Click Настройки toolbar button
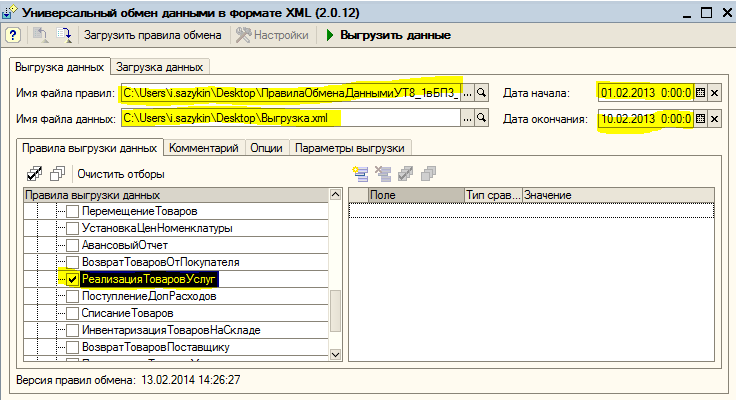This screenshot has width=736, height=400. tap(272, 35)
